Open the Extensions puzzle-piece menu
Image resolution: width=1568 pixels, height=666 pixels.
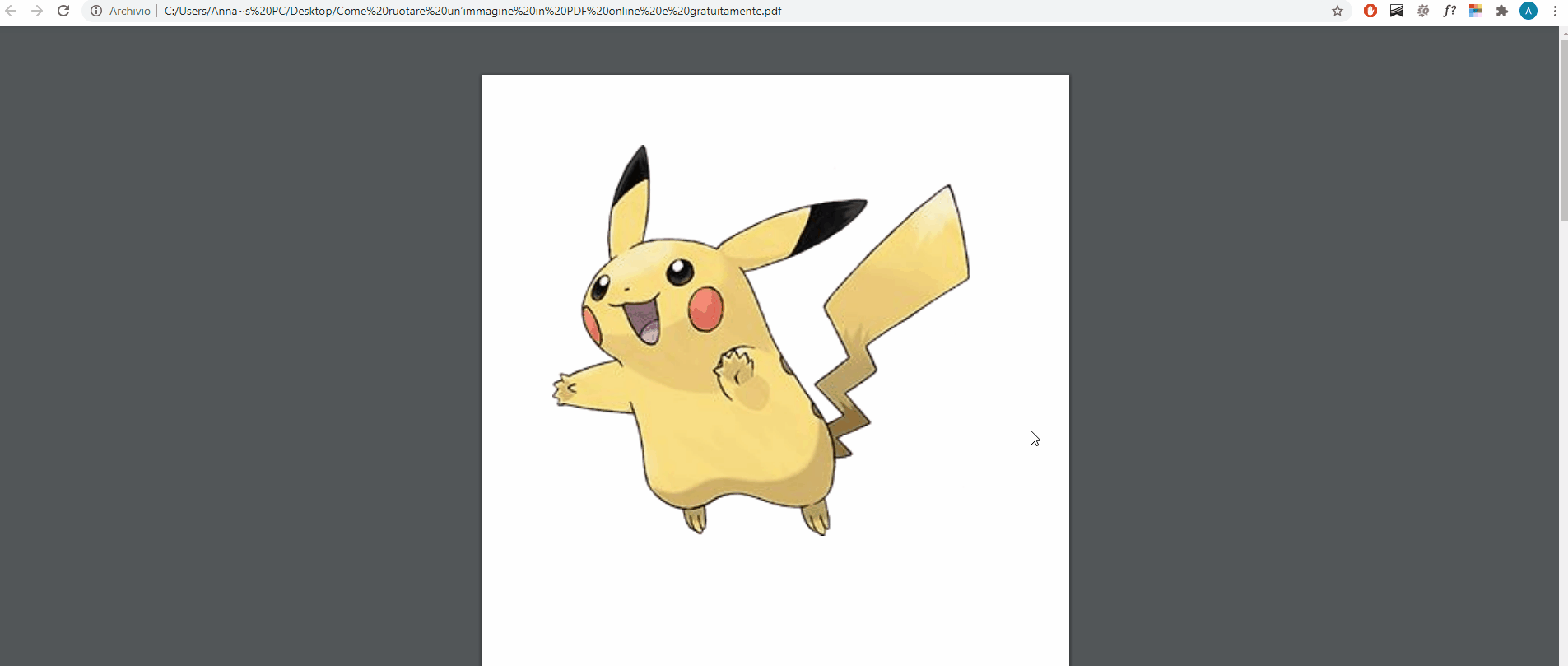click(x=1502, y=11)
